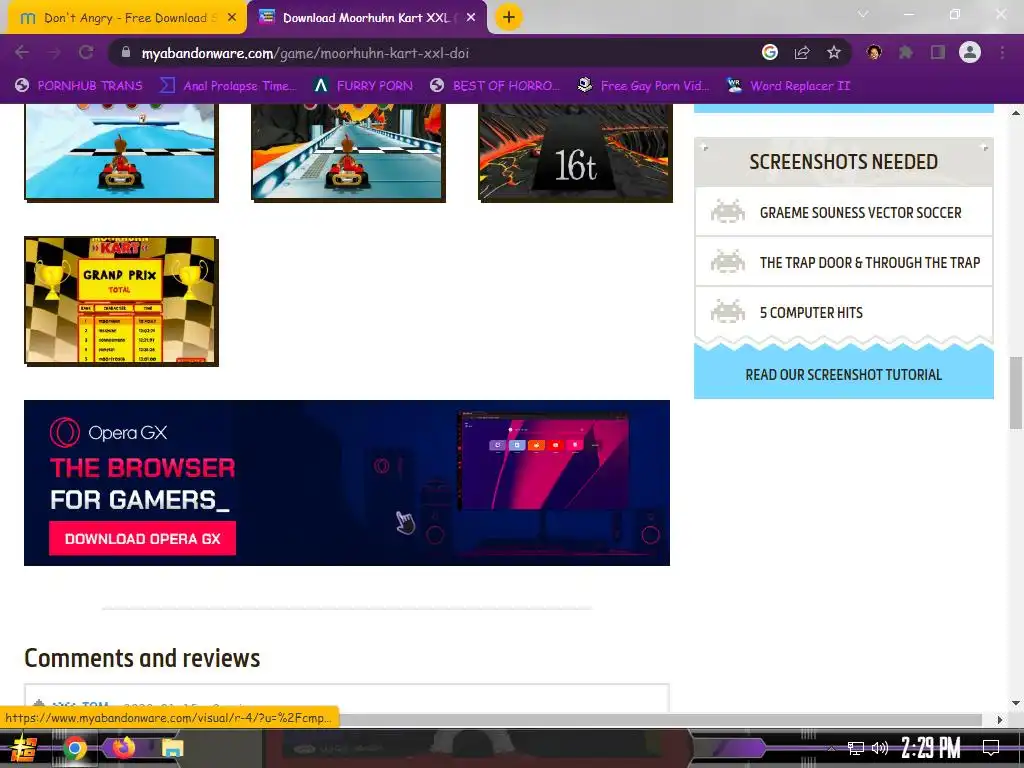
Task: Click the invader icon beside 5 Computer Hits
Action: point(728,312)
